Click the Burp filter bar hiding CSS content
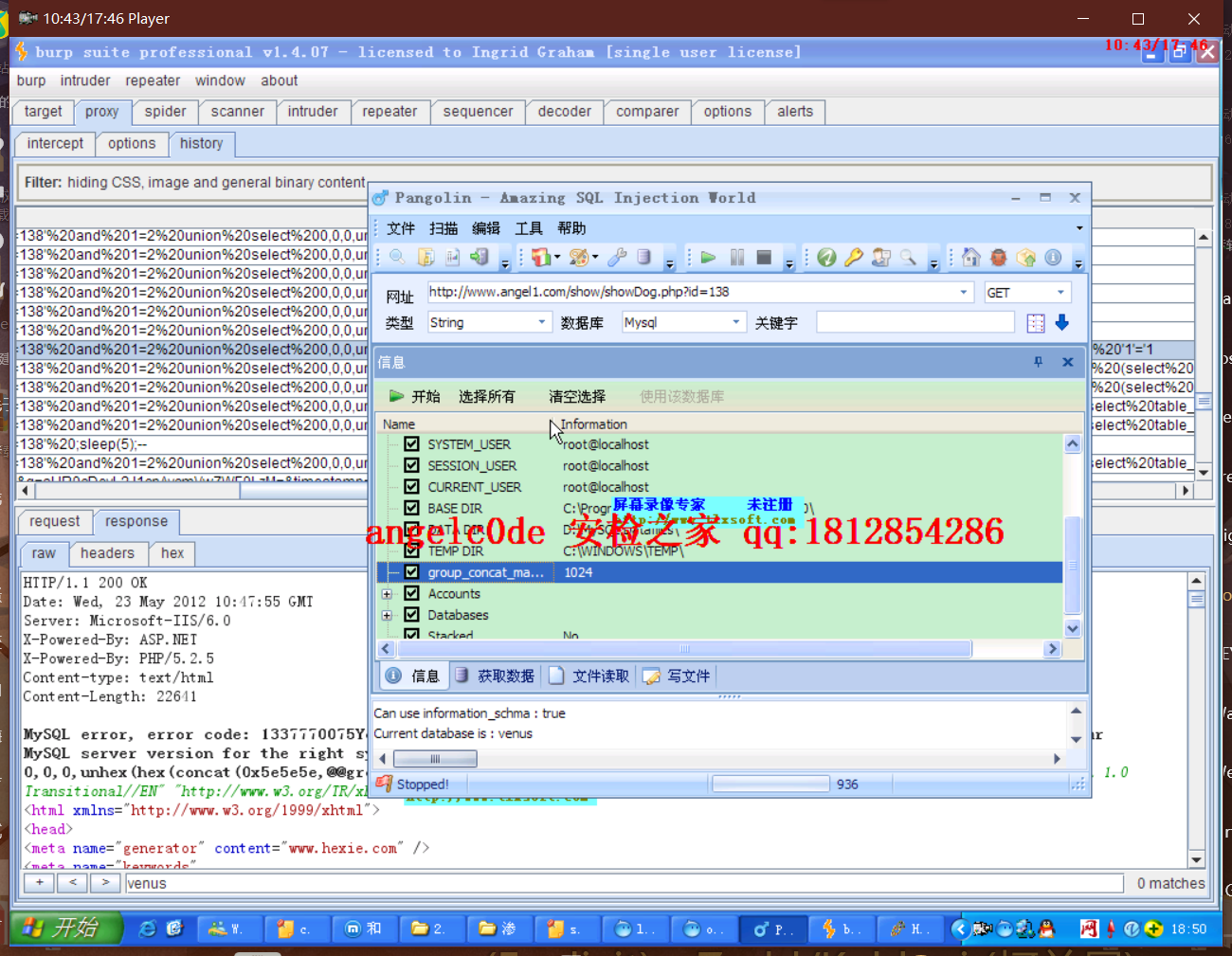The height and width of the screenshot is (956, 1232). [614, 182]
